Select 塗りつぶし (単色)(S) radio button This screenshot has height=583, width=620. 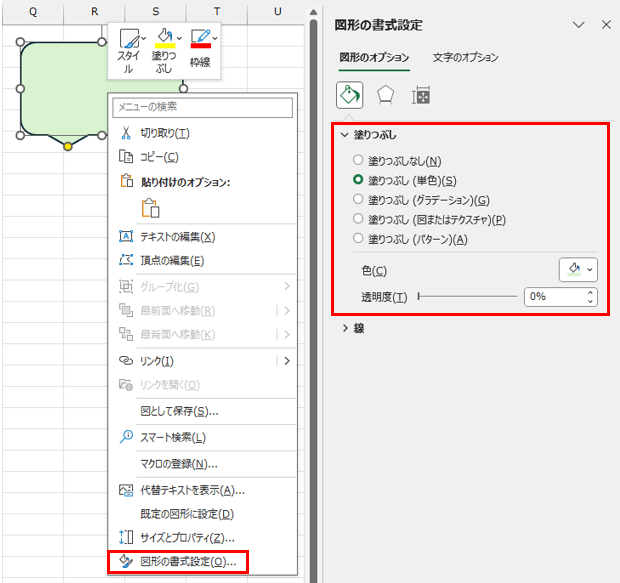tap(358, 180)
